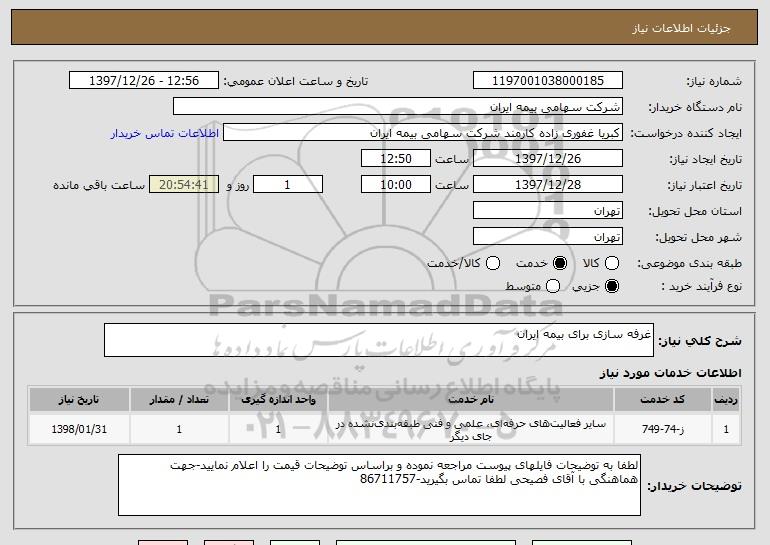The image size is (770, 545).
Task: Select the کالا radio button
Action: point(612,263)
